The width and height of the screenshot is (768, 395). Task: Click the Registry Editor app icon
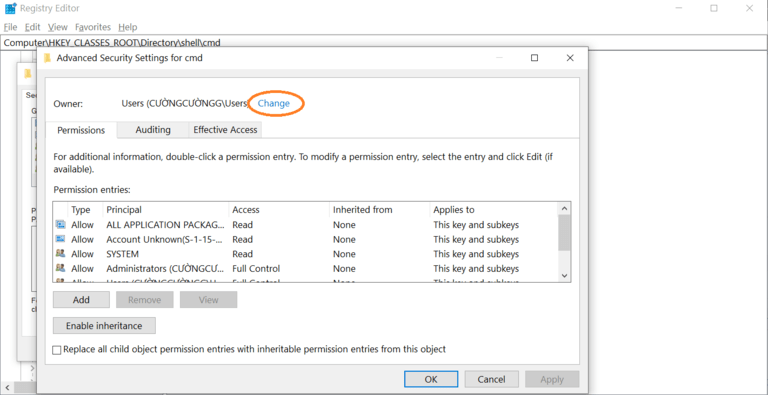[x=10, y=8]
